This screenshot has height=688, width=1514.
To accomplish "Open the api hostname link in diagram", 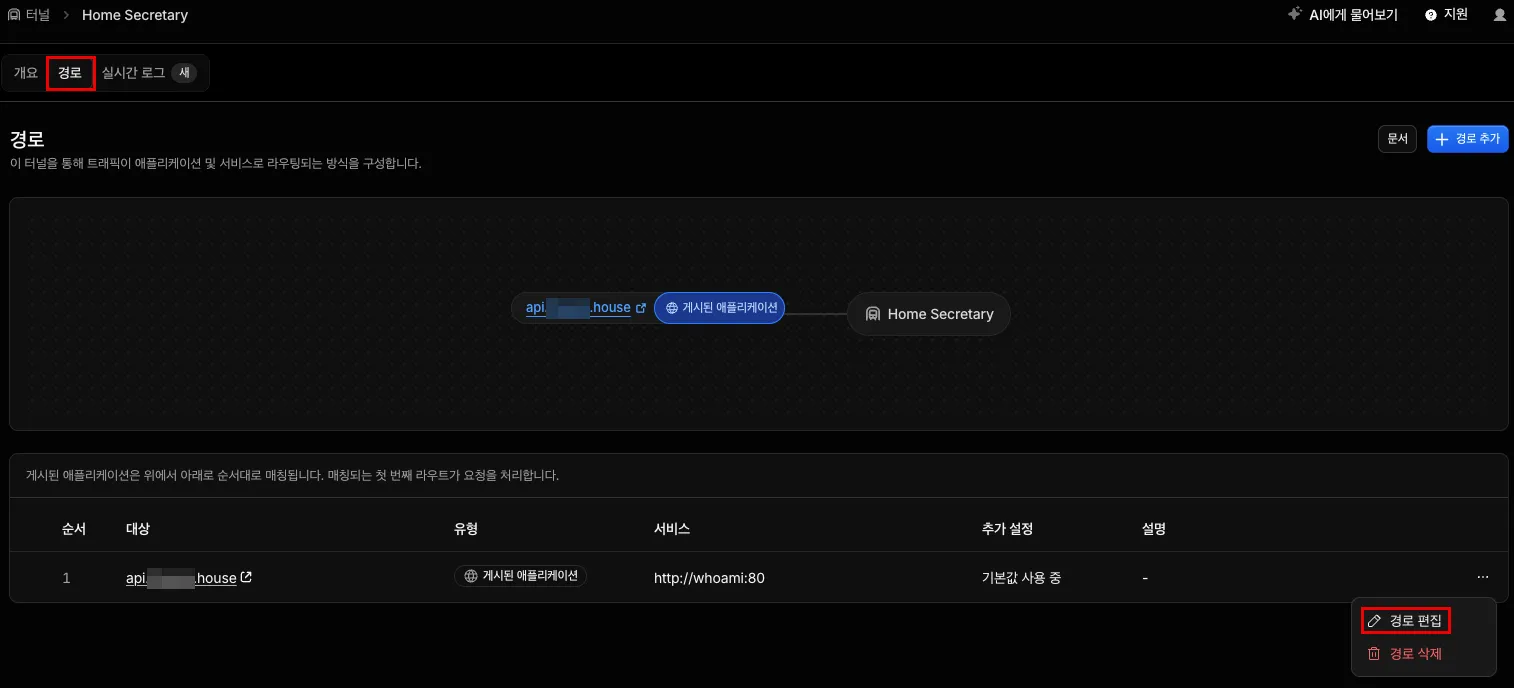I will [578, 308].
